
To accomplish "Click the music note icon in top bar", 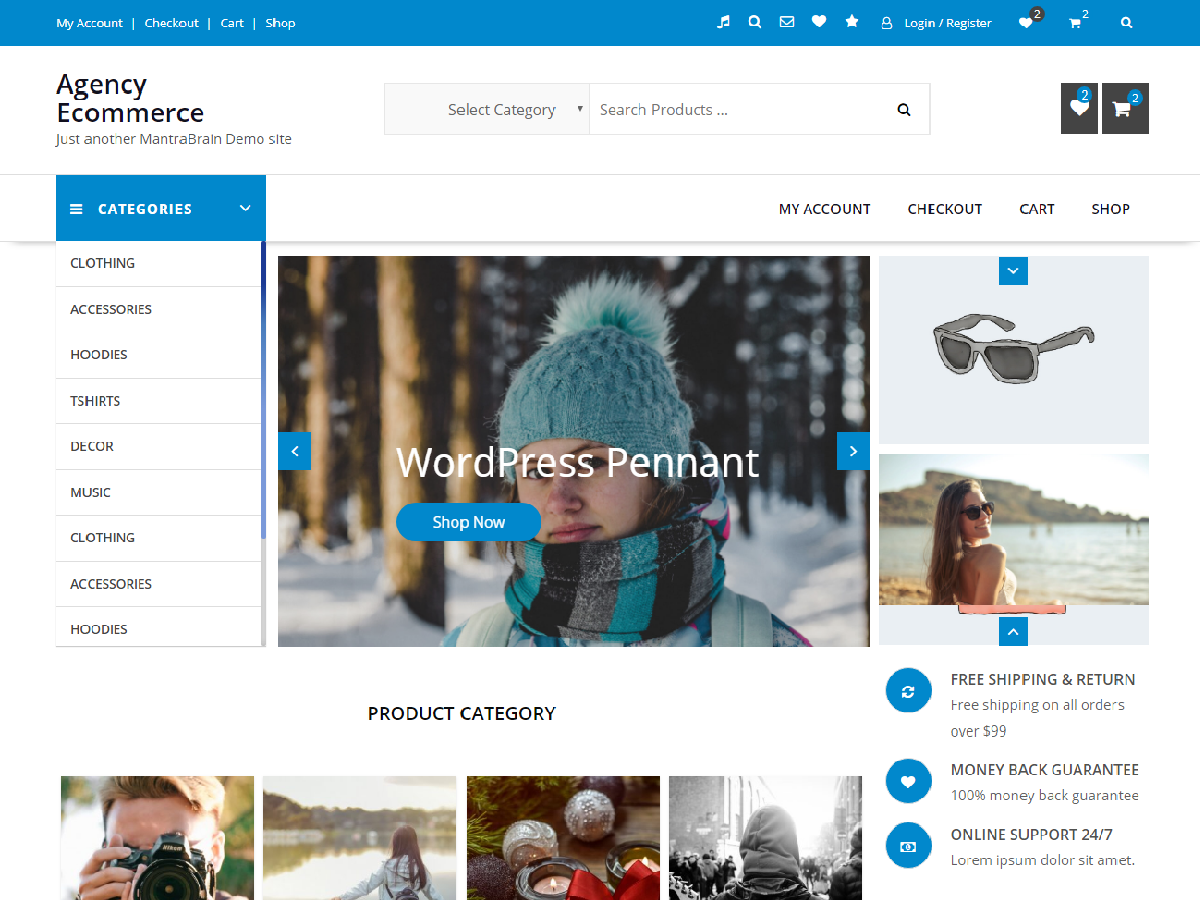I will coord(722,21).
